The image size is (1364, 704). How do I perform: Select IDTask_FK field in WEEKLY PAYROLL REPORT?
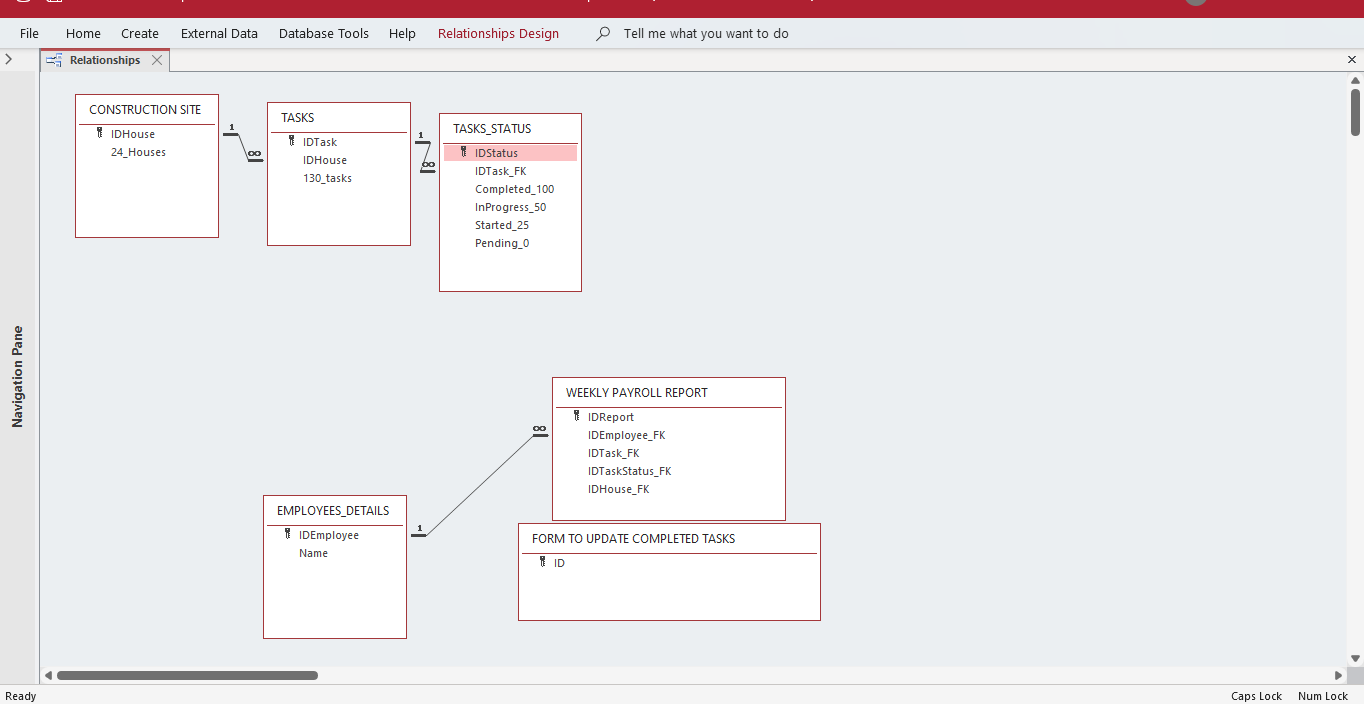point(614,453)
